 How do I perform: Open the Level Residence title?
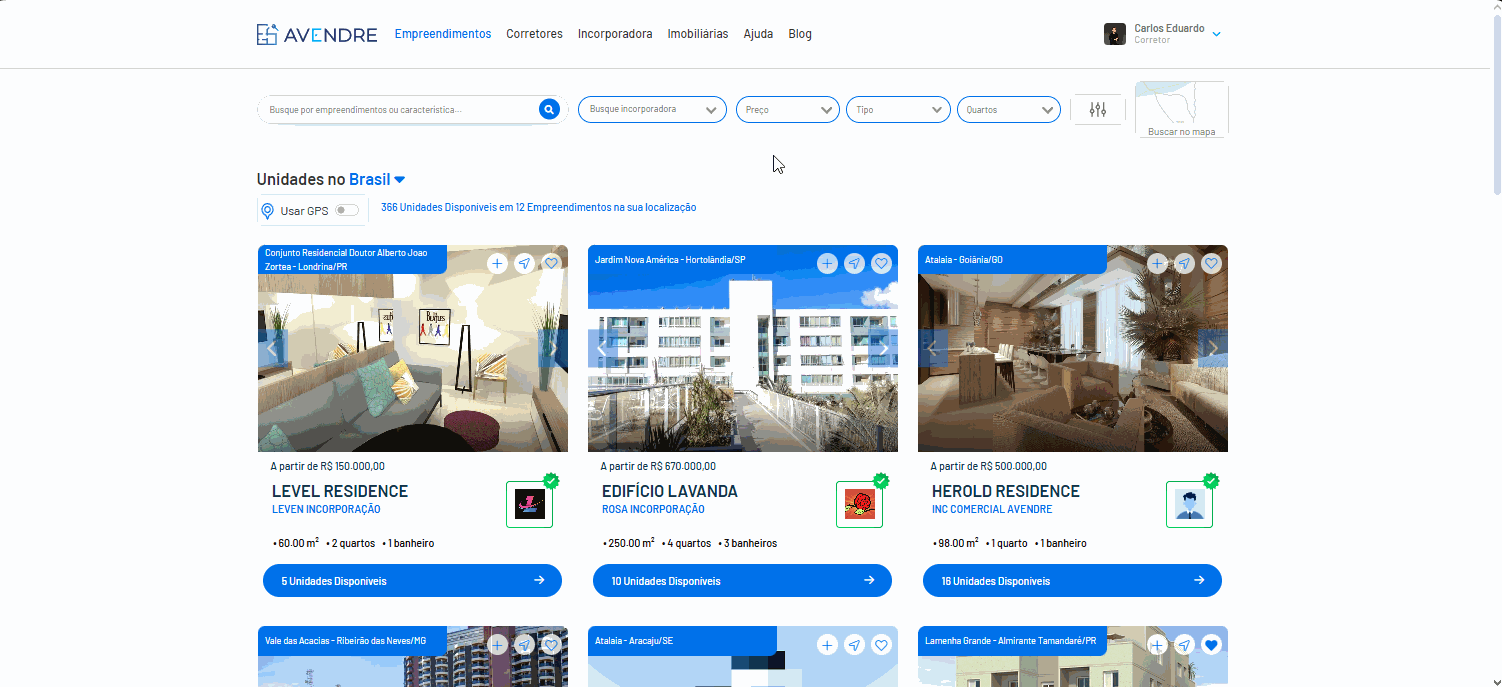point(340,491)
